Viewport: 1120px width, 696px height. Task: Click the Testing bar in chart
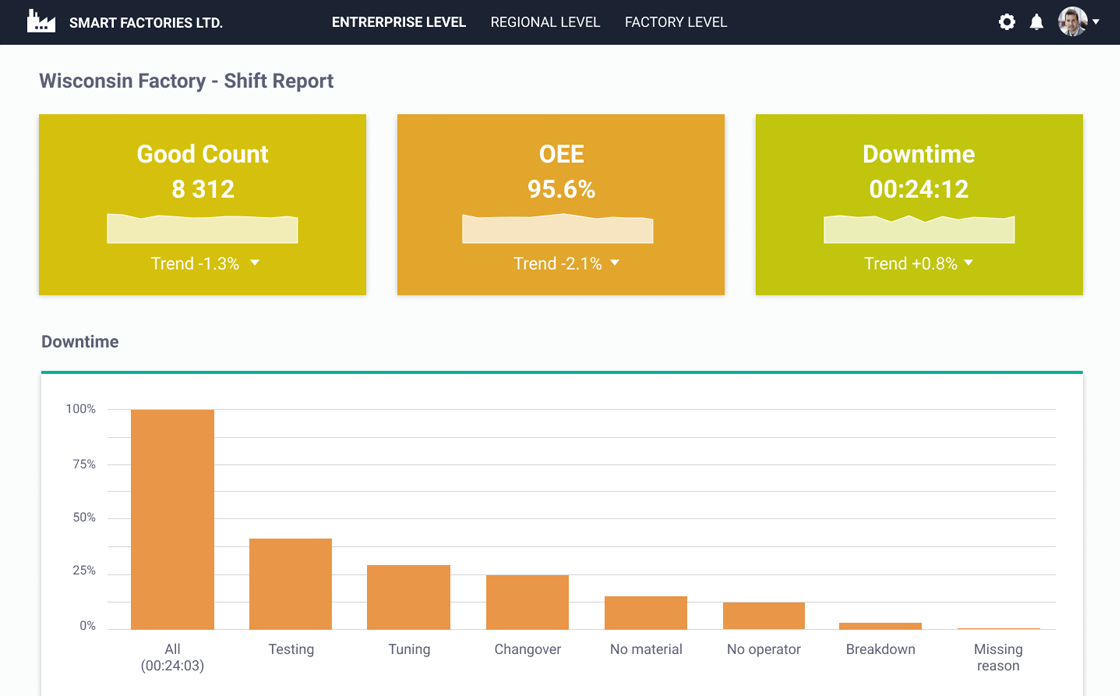click(290, 584)
